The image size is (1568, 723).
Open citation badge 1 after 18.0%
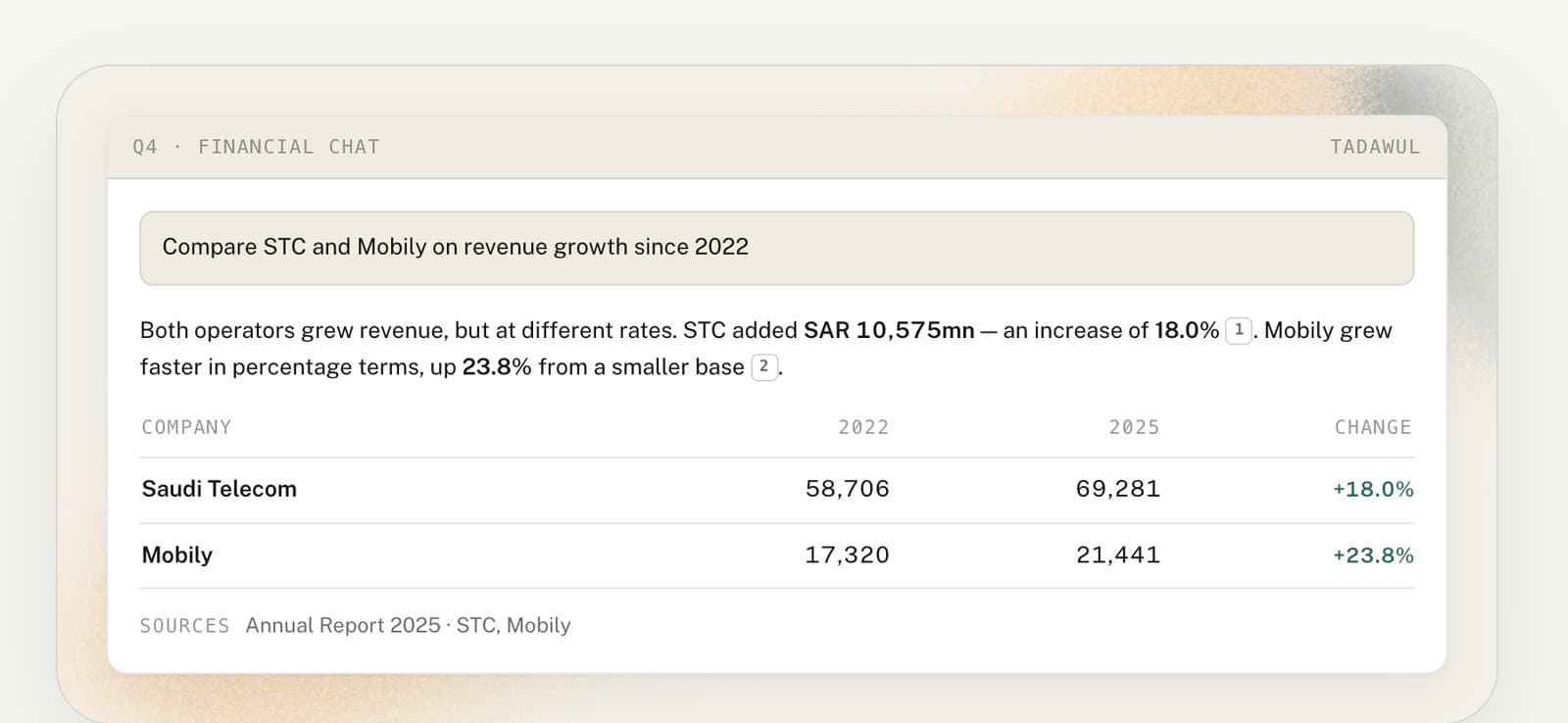[1239, 330]
